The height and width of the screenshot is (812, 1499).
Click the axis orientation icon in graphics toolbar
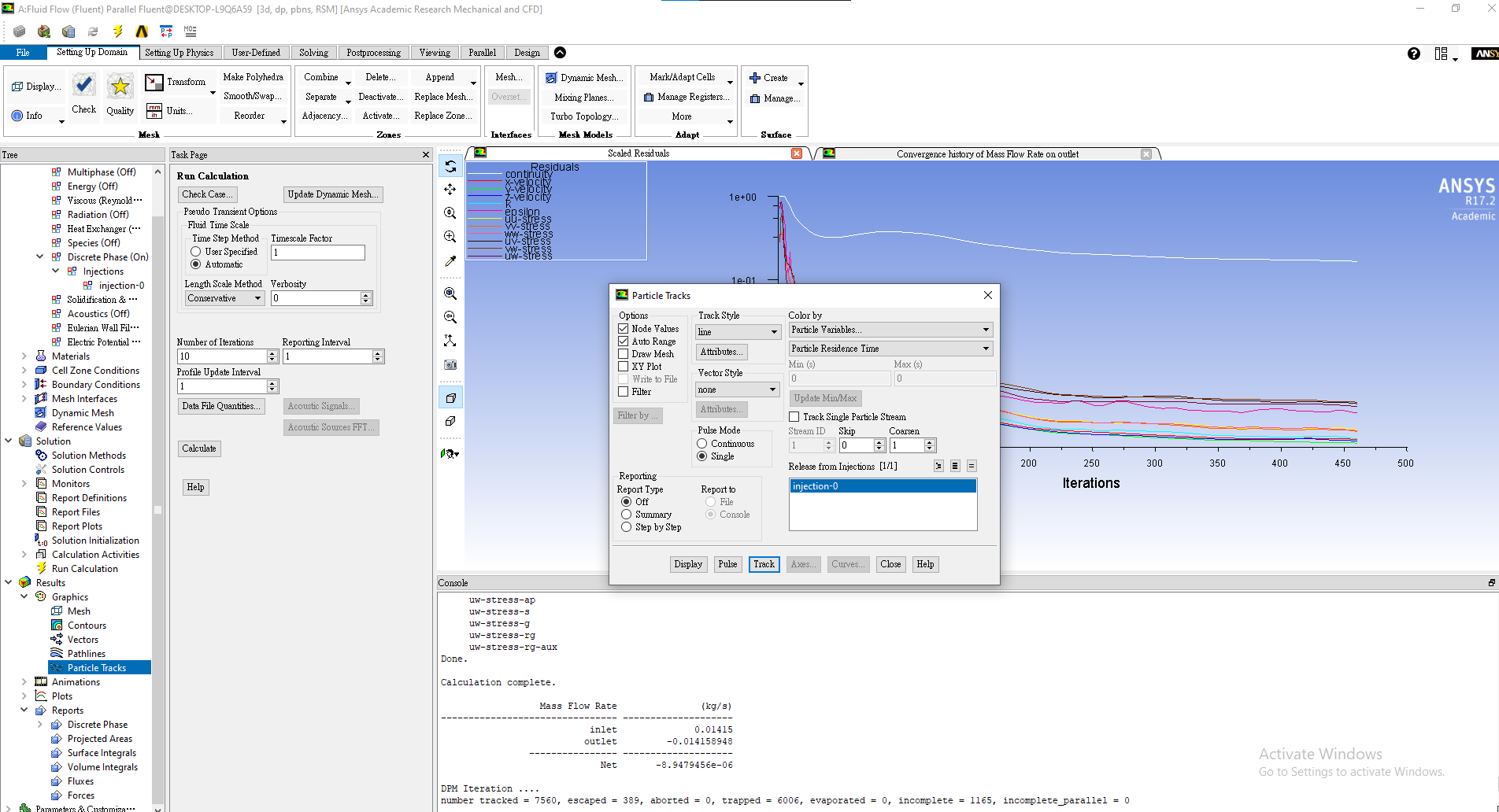[x=450, y=341]
